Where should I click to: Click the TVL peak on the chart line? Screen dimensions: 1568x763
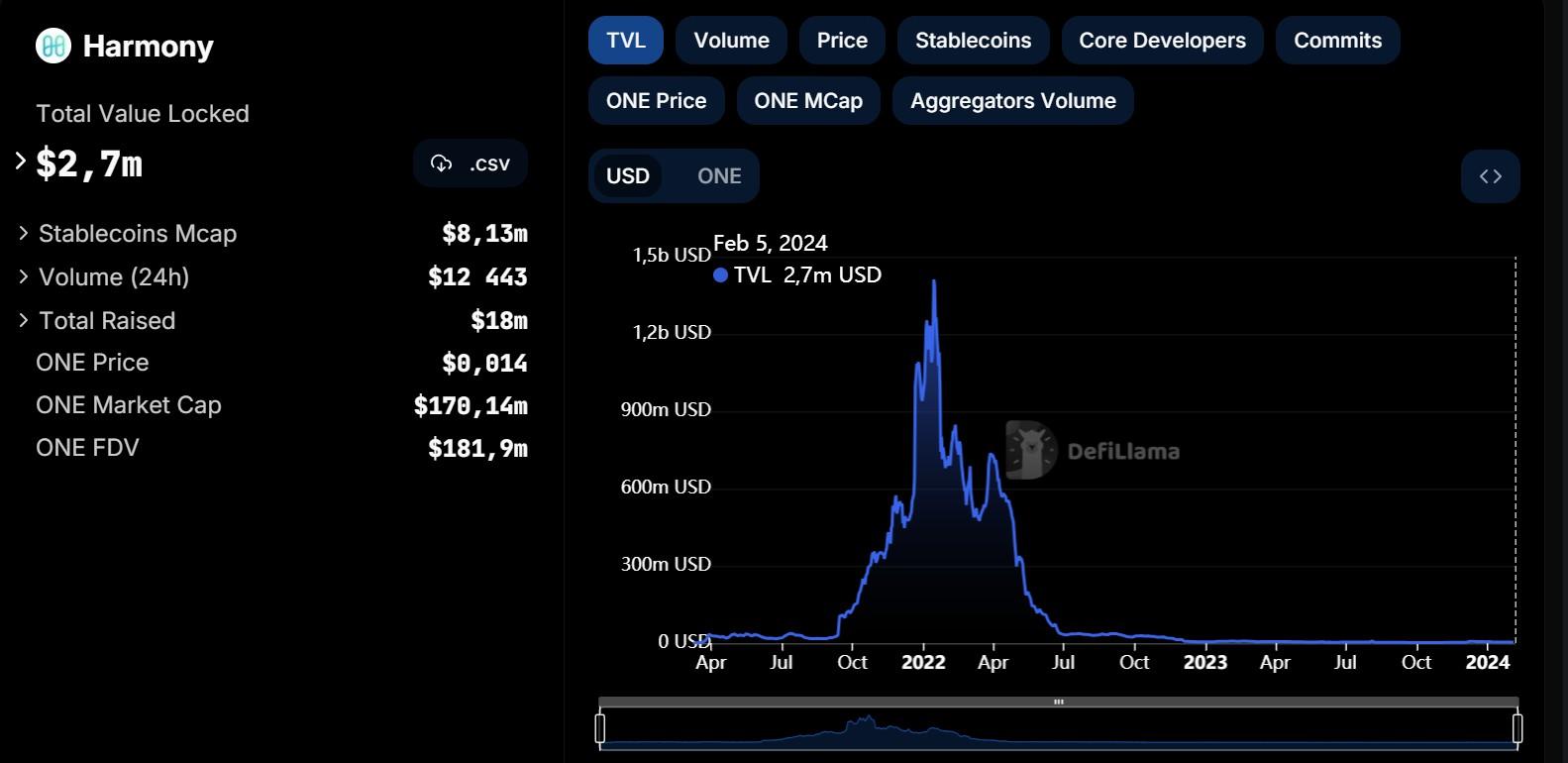(x=934, y=282)
